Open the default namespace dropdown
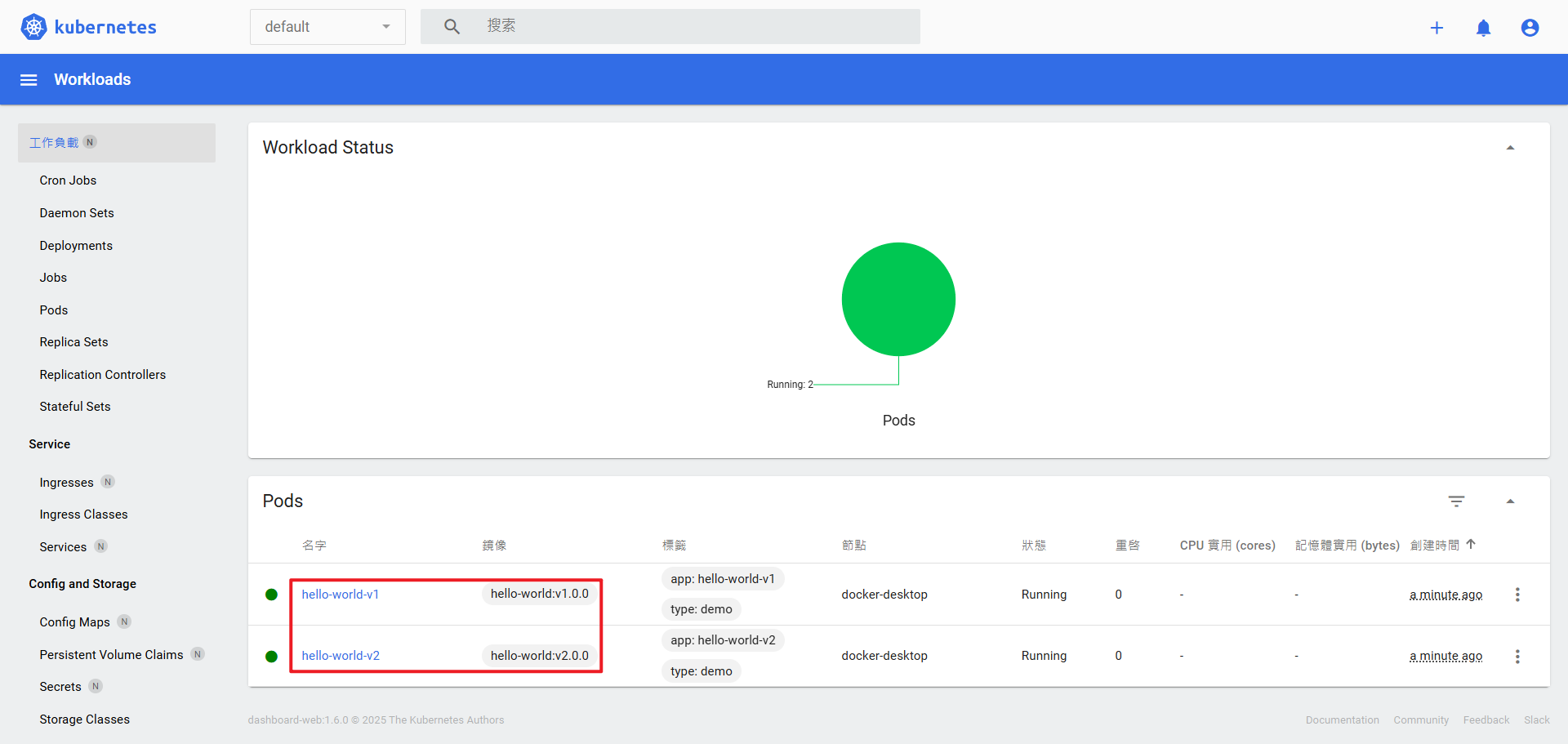This screenshot has height=744, width=1568. point(327,27)
